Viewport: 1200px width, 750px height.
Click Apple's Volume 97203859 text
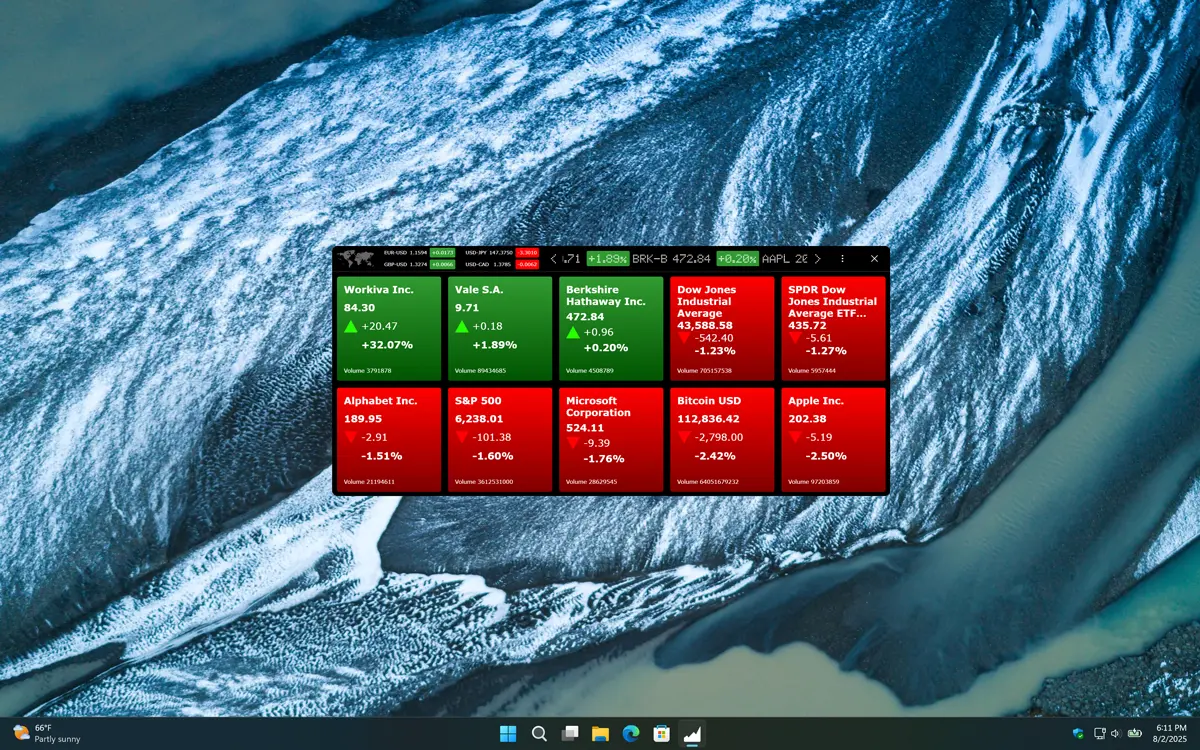tap(814, 482)
